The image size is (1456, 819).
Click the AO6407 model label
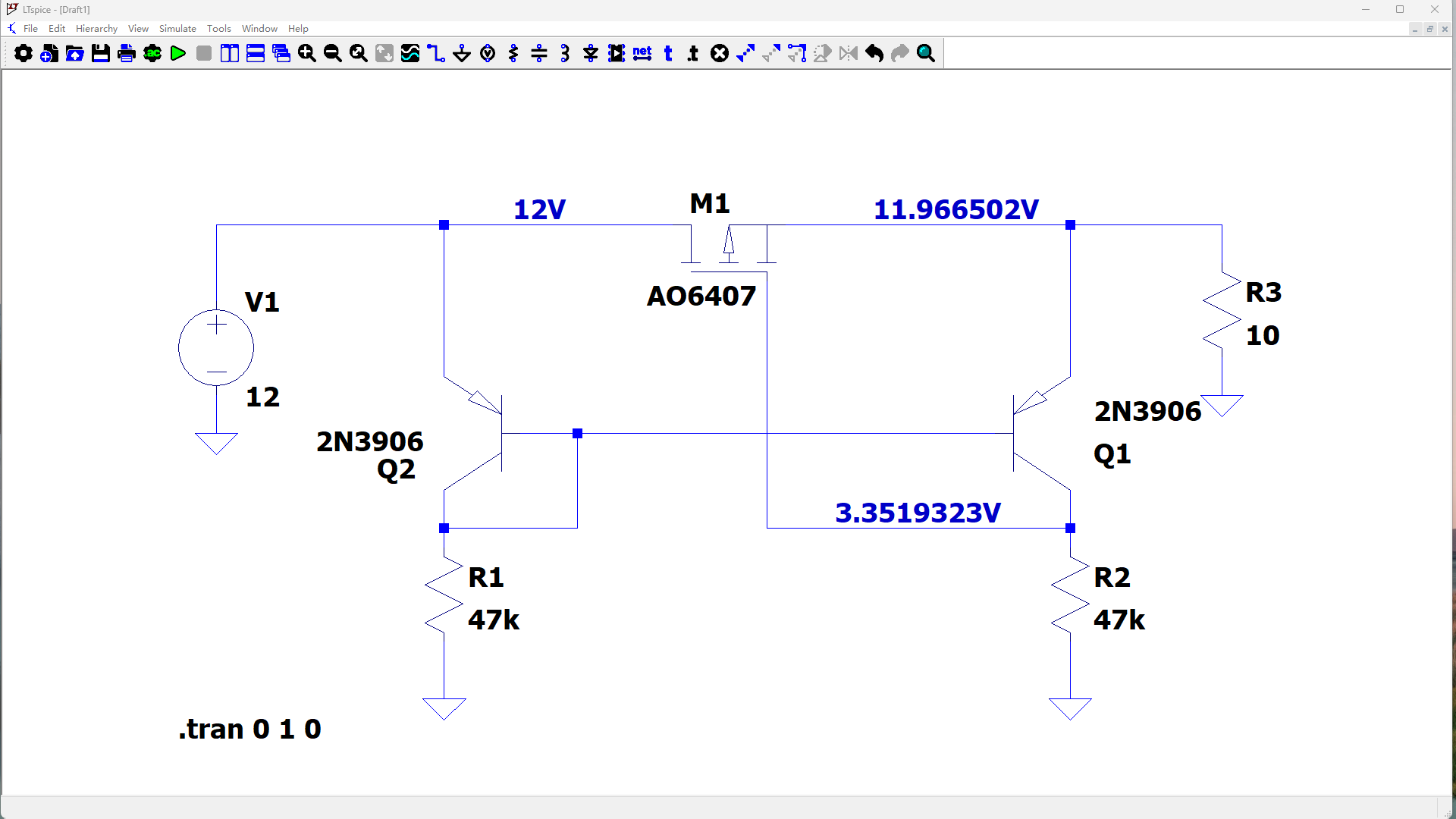pos(701,296)
